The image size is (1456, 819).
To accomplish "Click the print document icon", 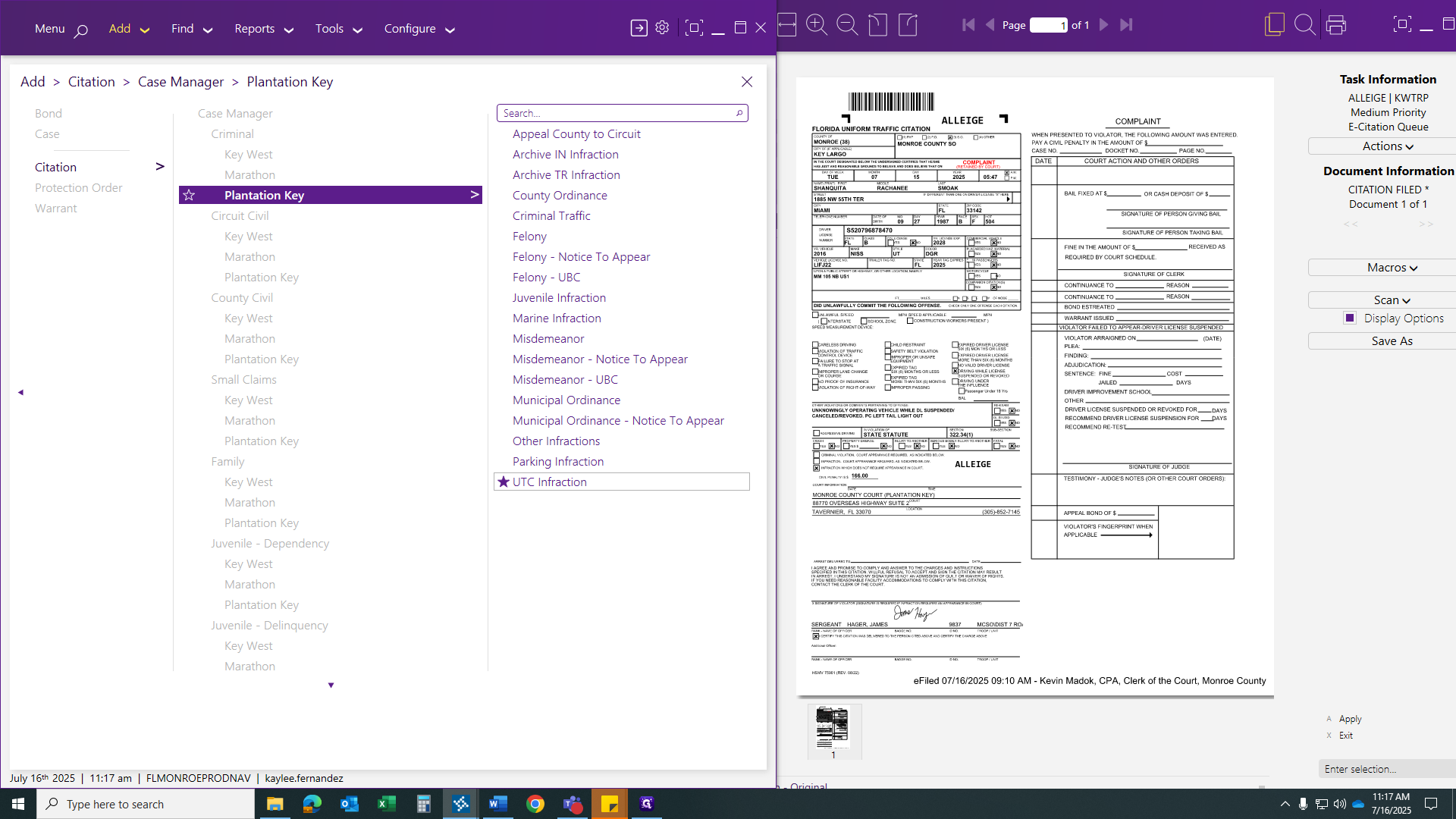I will point(1336,25).
